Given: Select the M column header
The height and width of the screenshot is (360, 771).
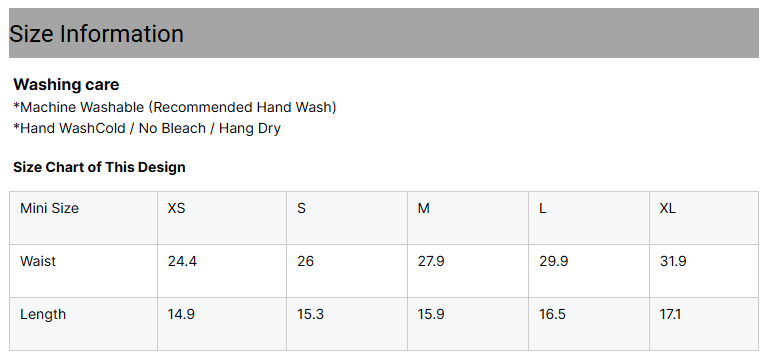Looking at the screenshot, I should pyautogui.click(x=468, y=218).
